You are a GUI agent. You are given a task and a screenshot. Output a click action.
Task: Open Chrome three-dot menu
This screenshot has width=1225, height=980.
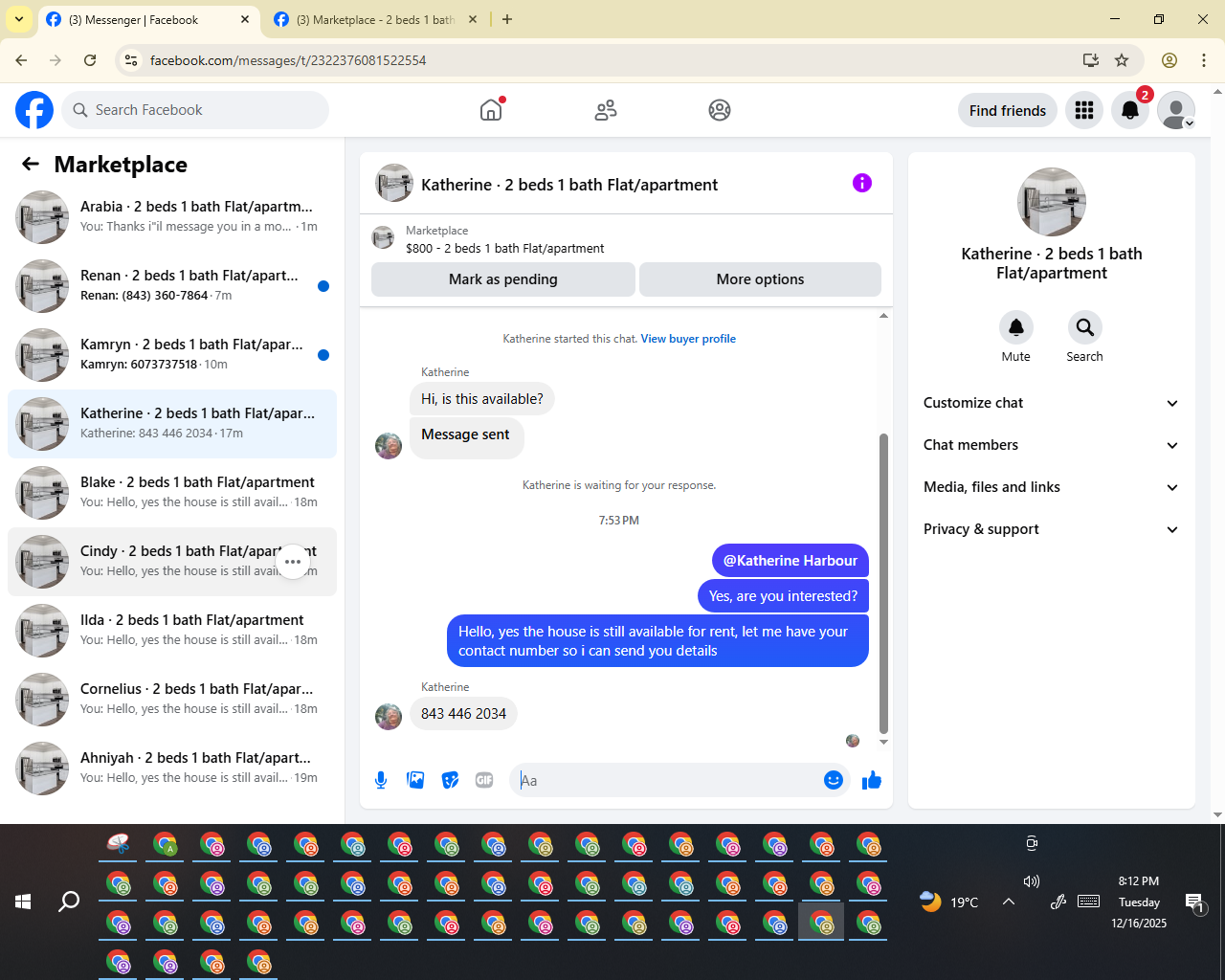coord(1204,60)
